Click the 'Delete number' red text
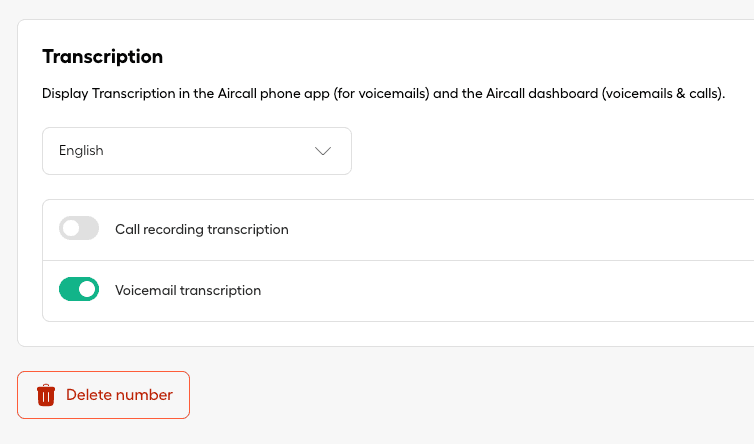The width and height of the screenshot is (754, 444). click(119, 395)
